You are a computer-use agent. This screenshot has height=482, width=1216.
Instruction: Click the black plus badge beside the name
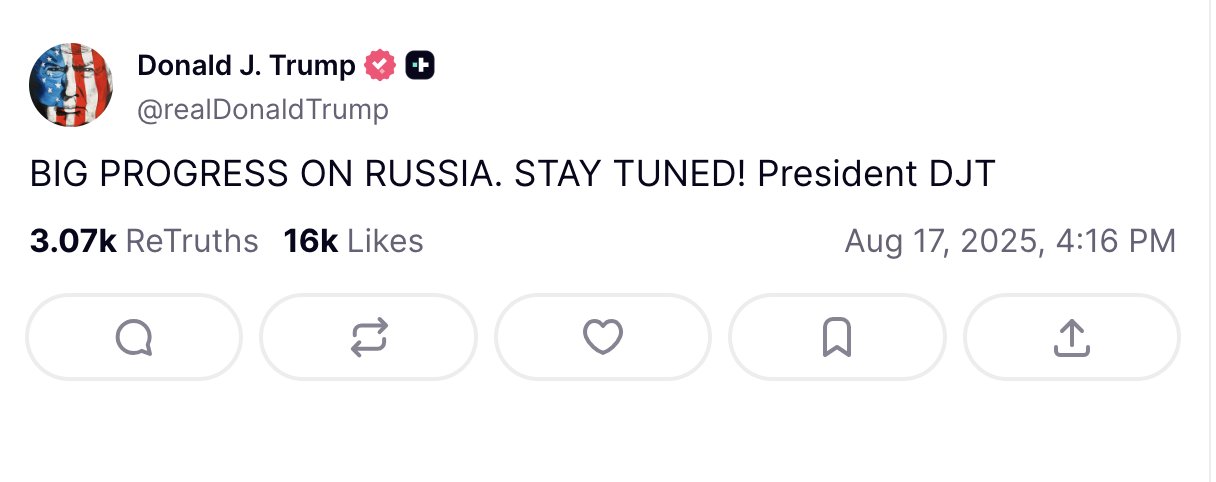point(420,66)
